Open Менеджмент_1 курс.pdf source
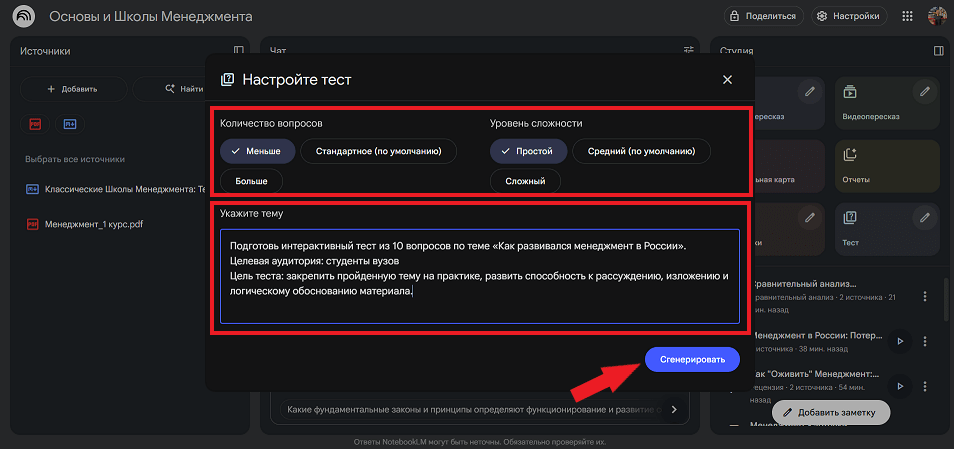The width and height of the screenshot is (954, 449). (x=94, y=224)
